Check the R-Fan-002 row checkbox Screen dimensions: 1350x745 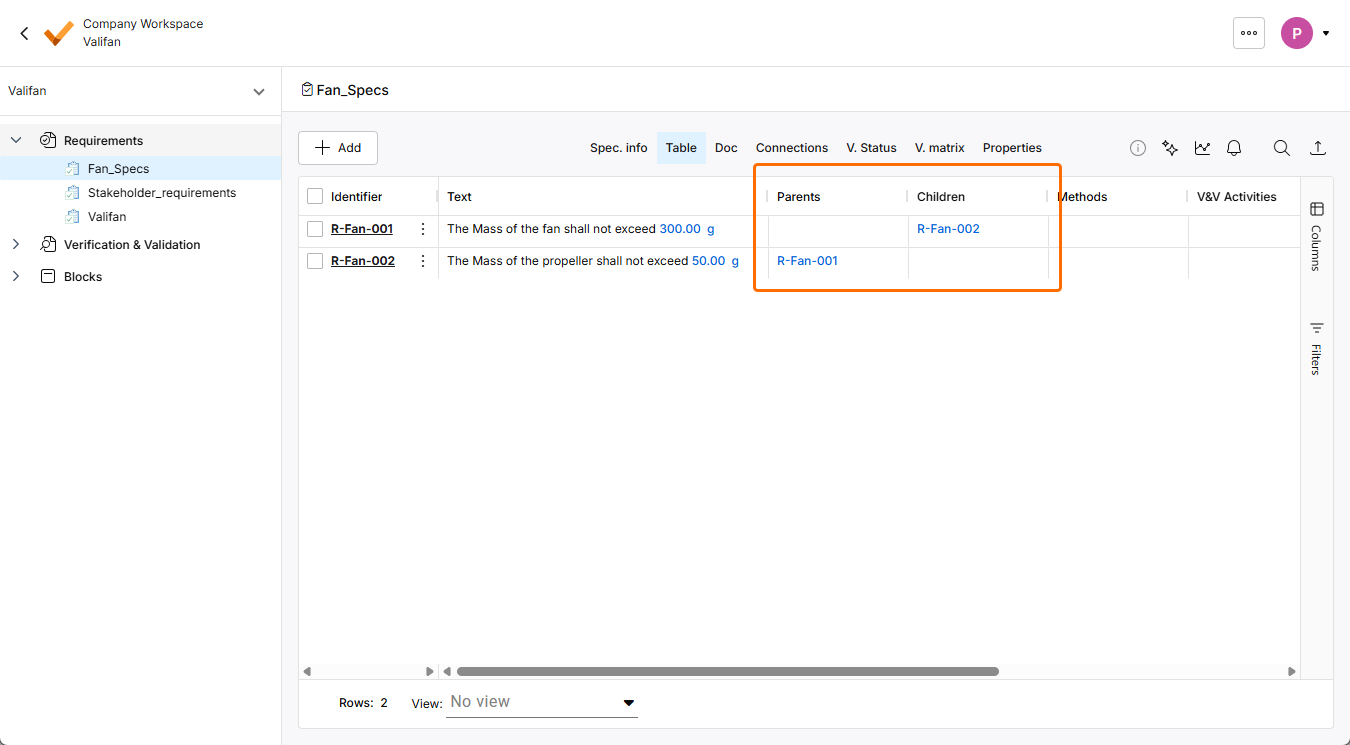pyautogui.click(x=315, y=261)
